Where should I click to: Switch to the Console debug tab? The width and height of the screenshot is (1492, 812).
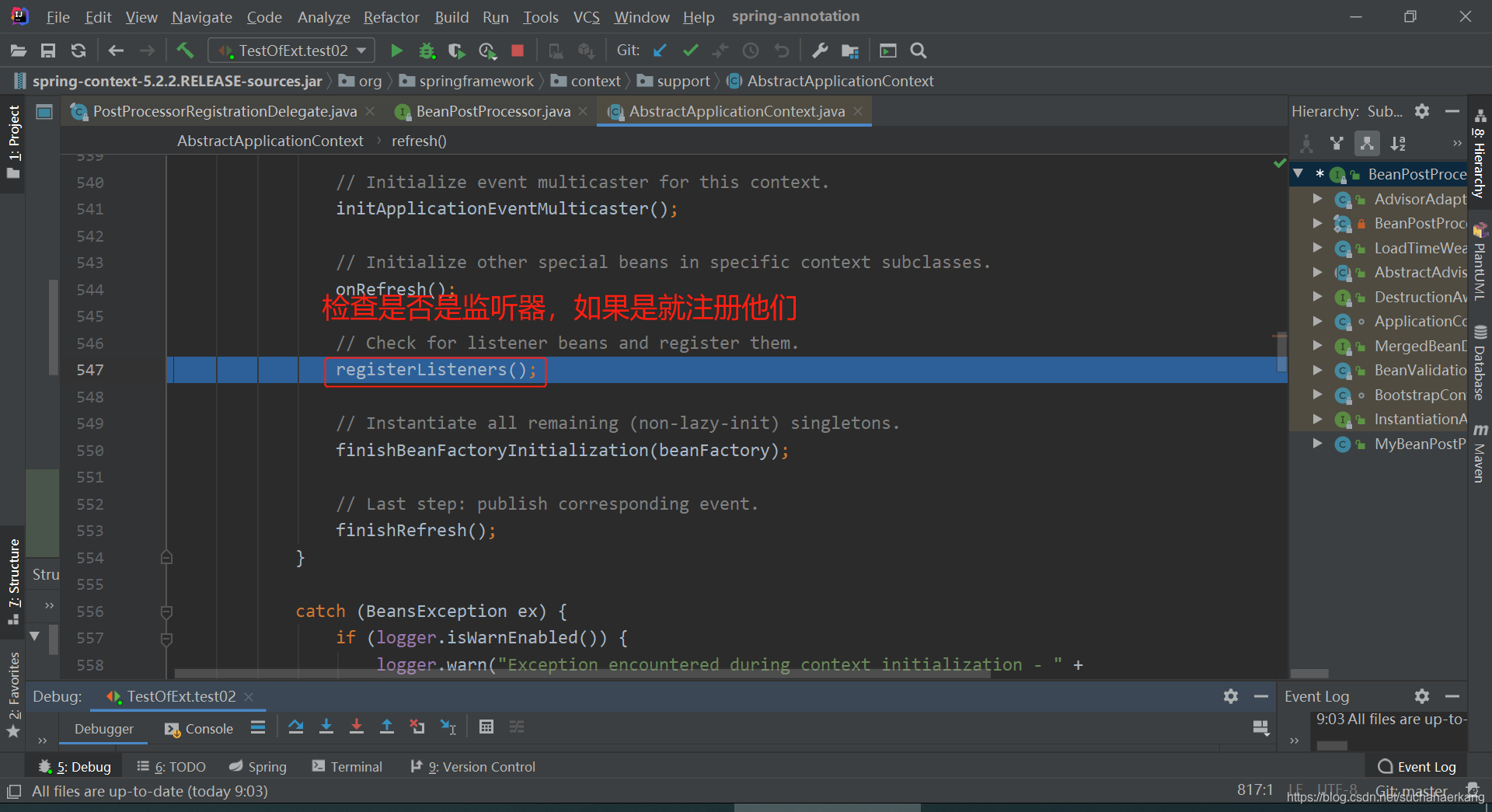199,729
